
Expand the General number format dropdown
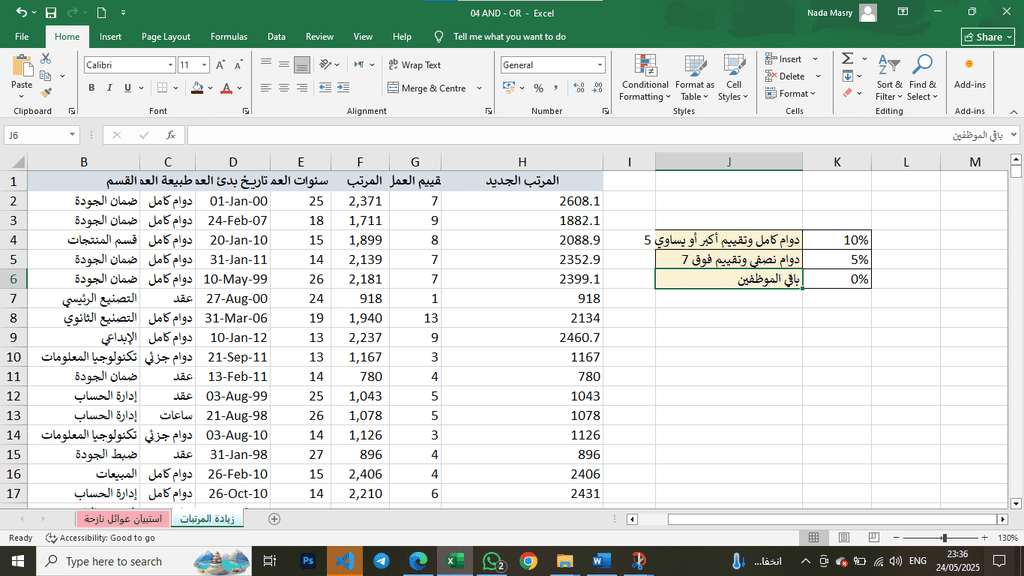point(600,65)
